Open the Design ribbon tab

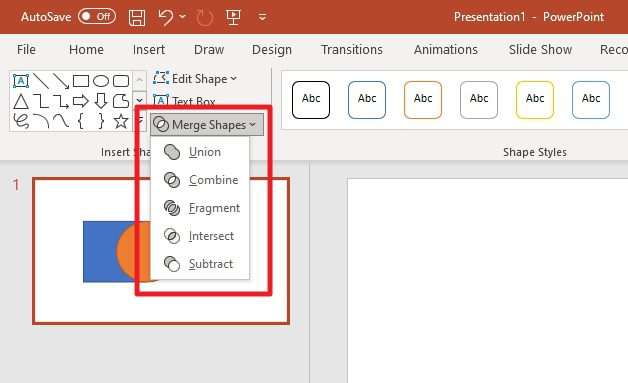pos(272,50)
